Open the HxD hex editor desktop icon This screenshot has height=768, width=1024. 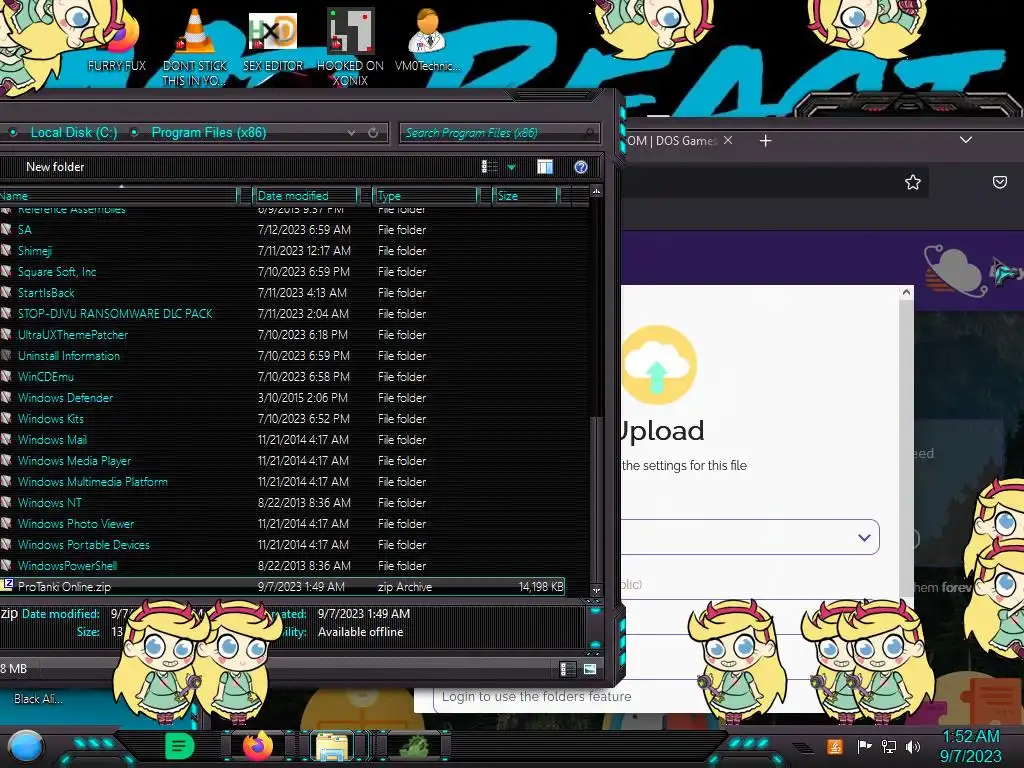(x=273, y=39)
